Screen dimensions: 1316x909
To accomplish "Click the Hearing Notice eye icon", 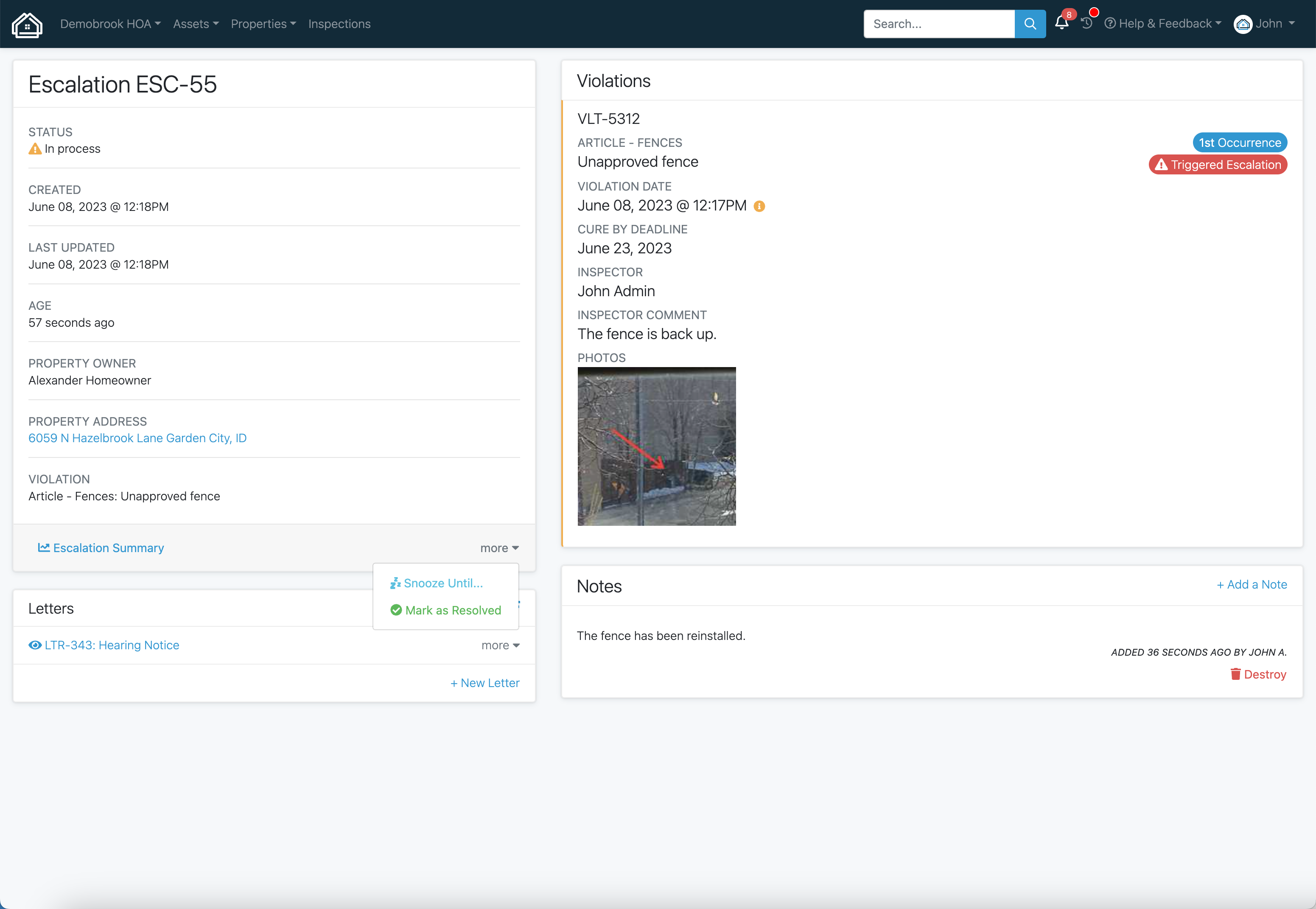I will (x=35, y=645).
